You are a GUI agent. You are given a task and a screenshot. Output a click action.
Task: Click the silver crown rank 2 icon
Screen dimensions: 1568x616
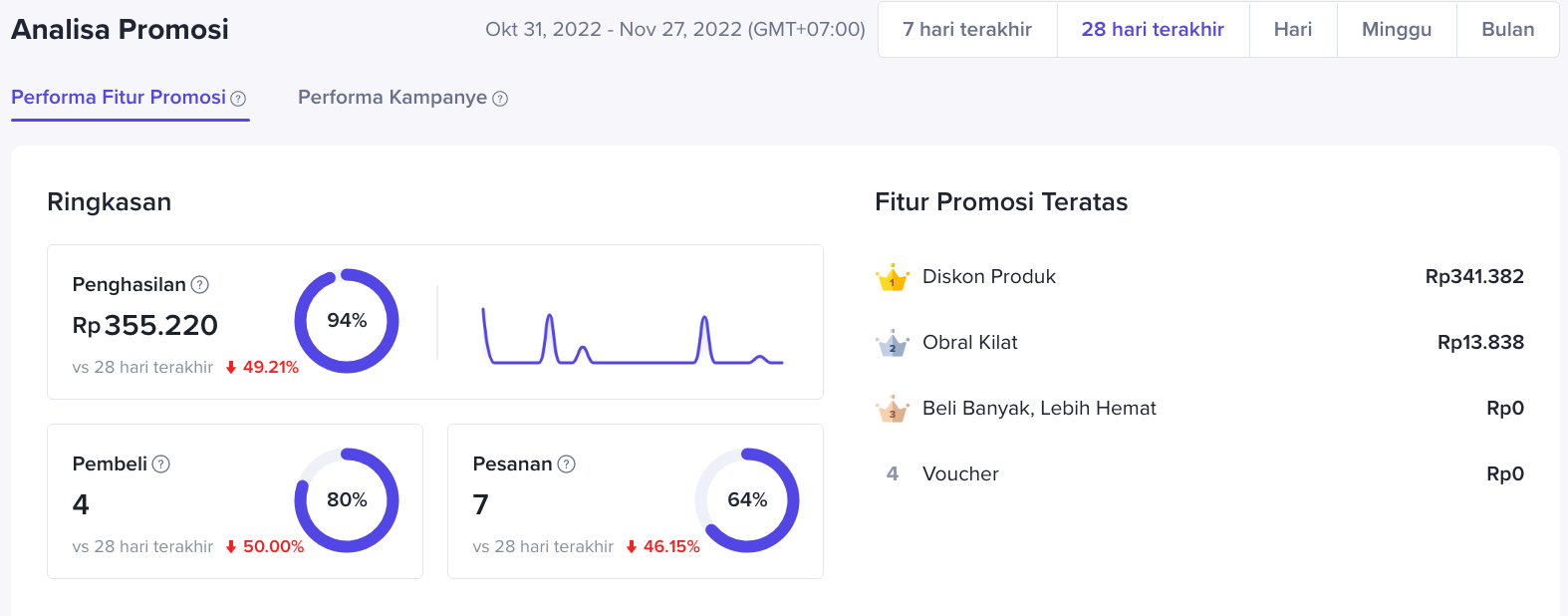893,344
